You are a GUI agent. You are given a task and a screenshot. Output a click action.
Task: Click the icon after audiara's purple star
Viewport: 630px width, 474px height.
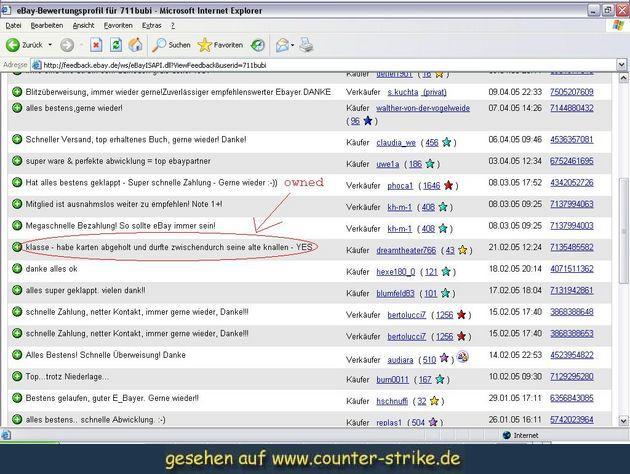tap(462, 357)
